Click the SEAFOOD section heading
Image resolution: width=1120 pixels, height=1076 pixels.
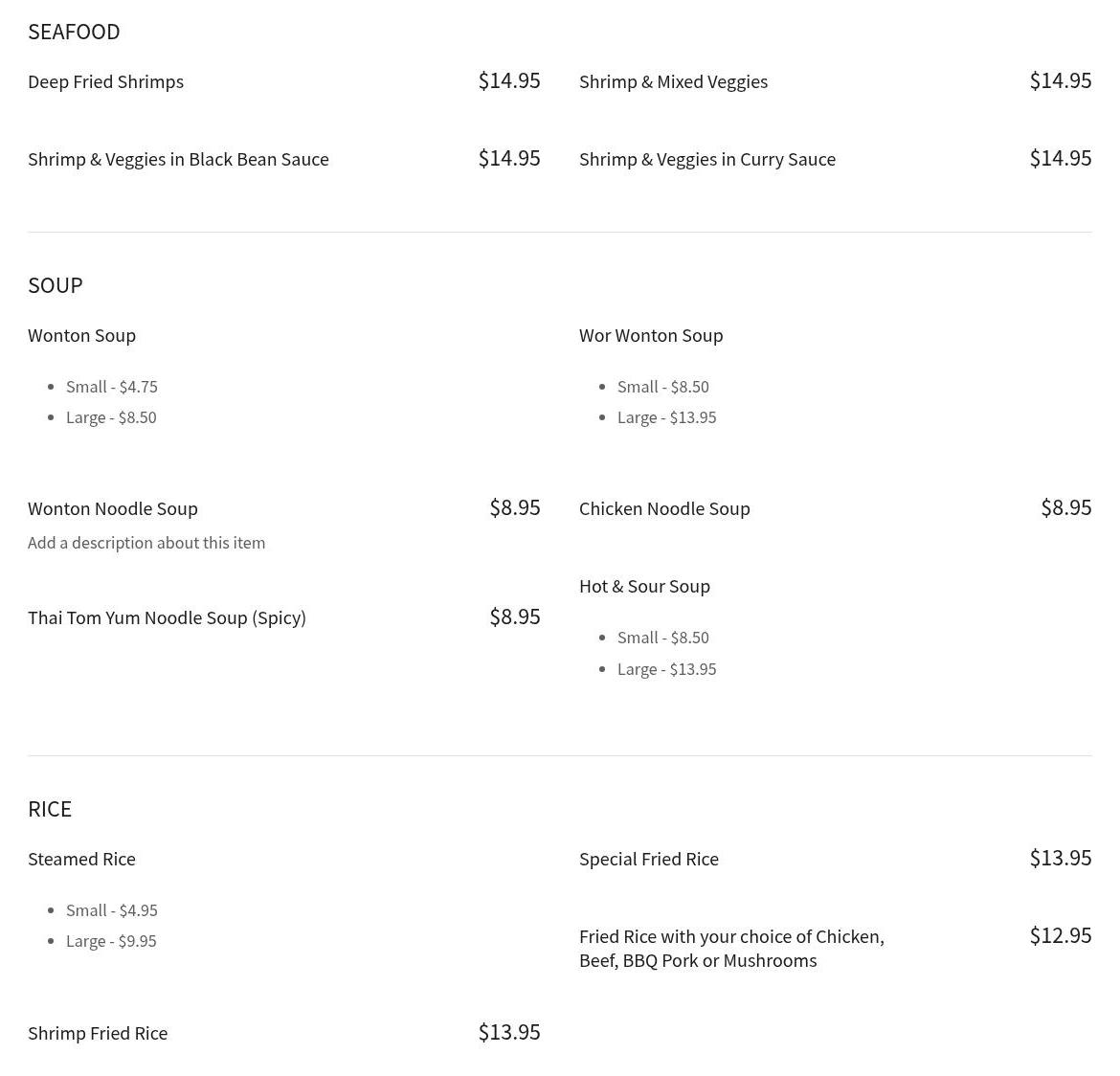pyautogui.click(x=74, y=32)
